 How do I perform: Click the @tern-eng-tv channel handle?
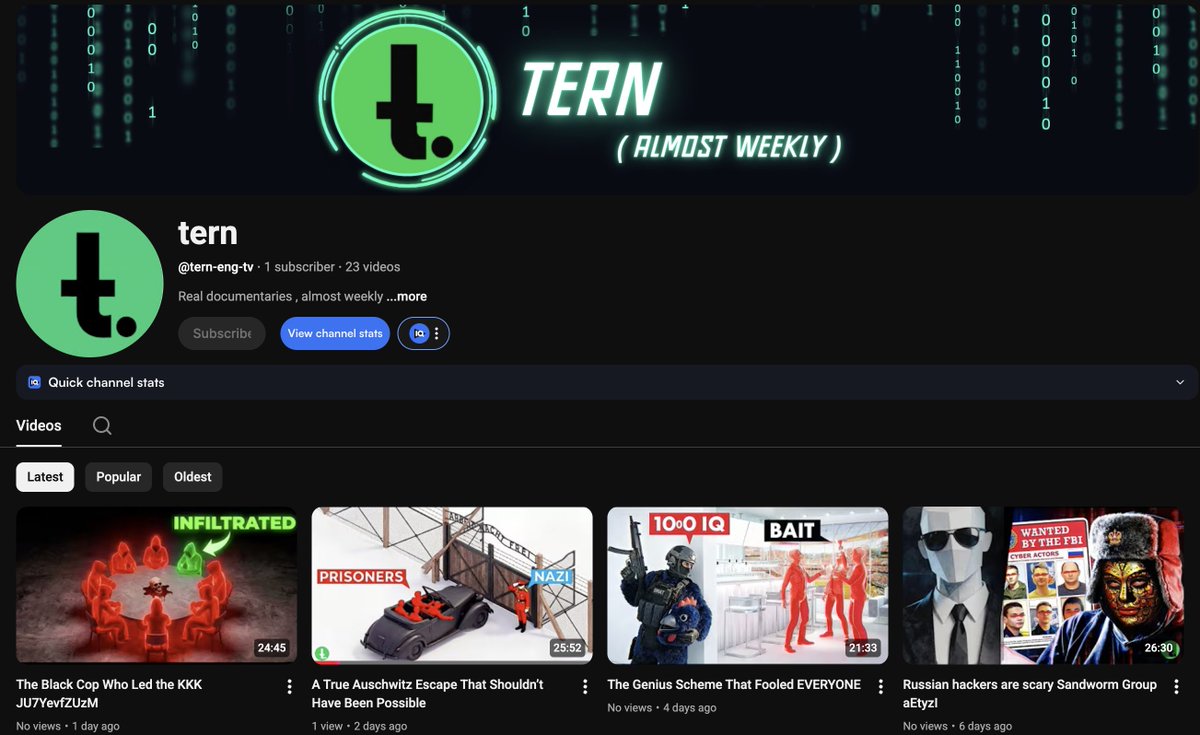point(216,267)
